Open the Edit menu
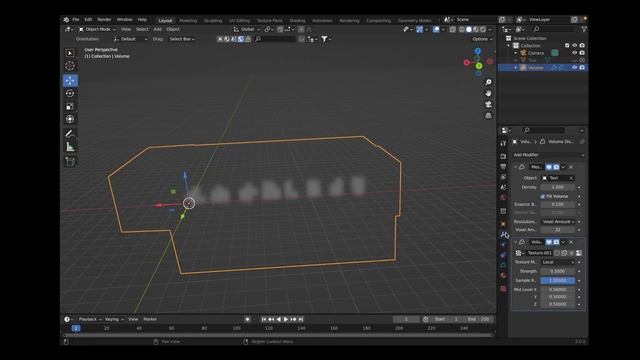640x360 pixels. pos(88,20)
